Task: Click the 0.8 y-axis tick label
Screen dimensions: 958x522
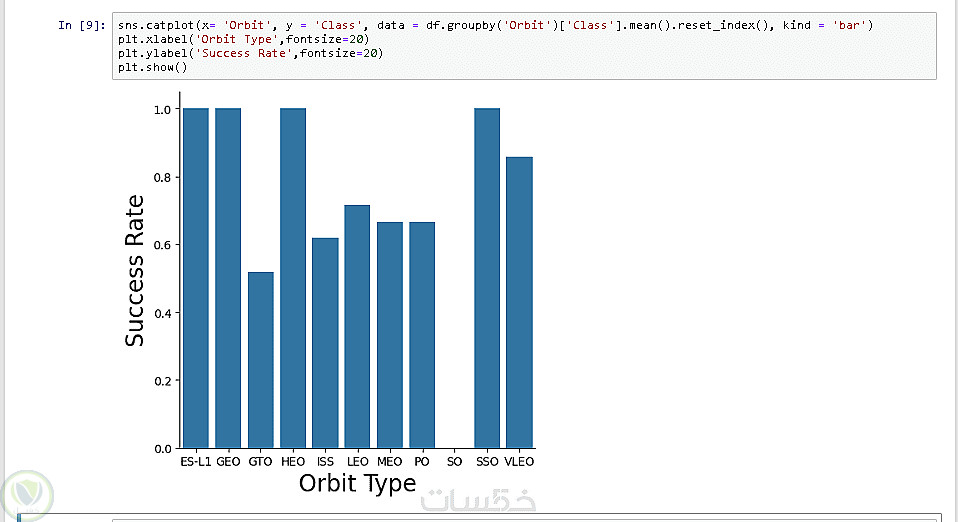Action: tap(163, 177)
